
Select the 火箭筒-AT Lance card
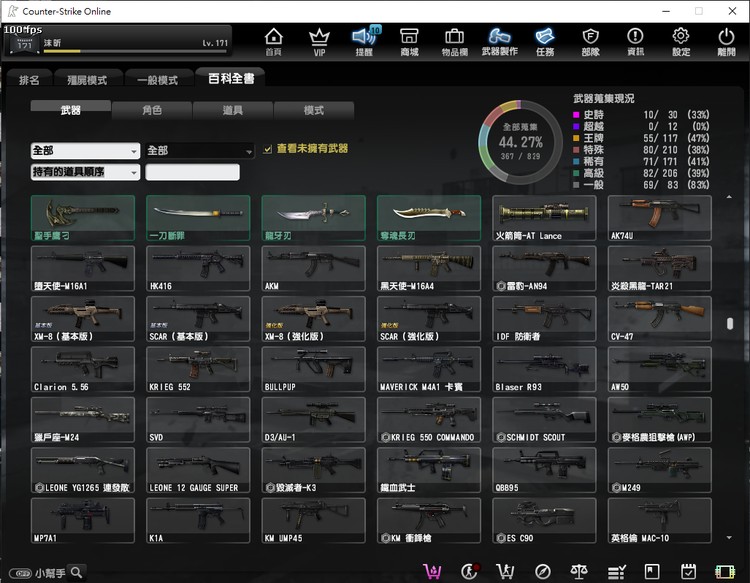click(544, 218)
